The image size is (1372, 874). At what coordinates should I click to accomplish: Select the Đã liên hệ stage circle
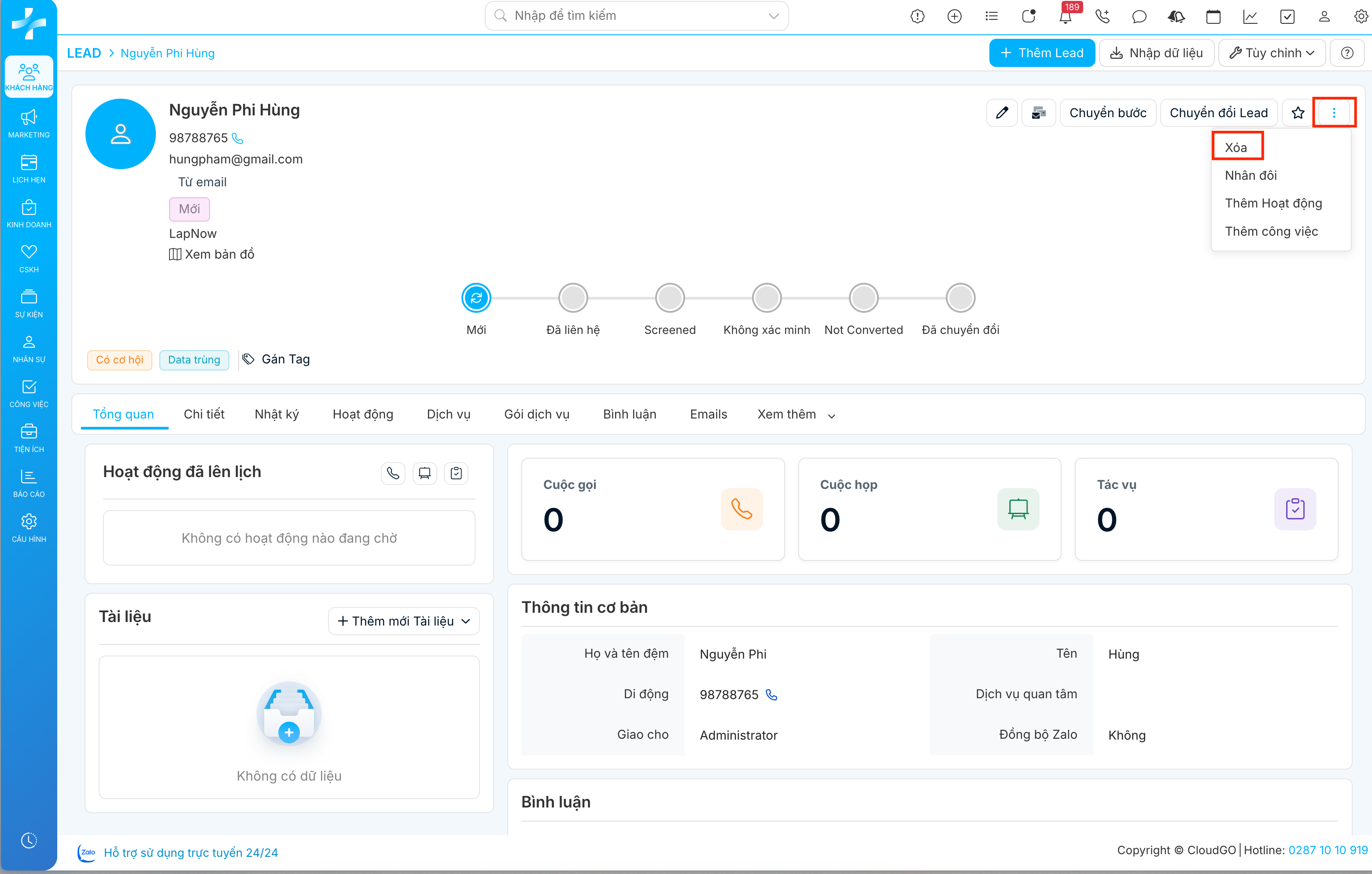pos(572,298)
